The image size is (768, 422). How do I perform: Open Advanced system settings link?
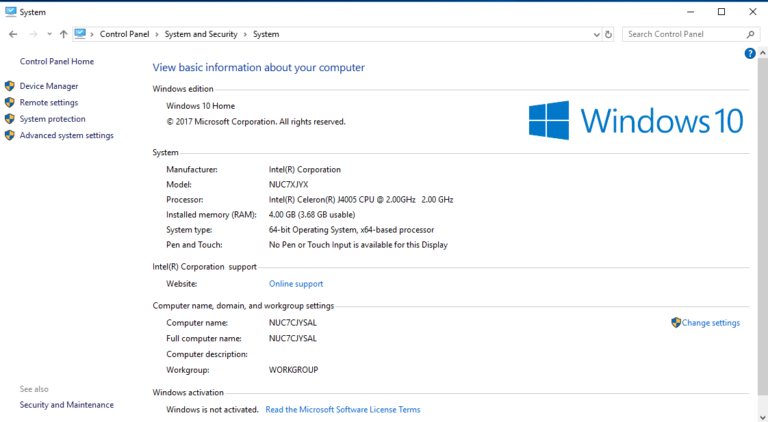pyautogui.click(x=67, y=135)
